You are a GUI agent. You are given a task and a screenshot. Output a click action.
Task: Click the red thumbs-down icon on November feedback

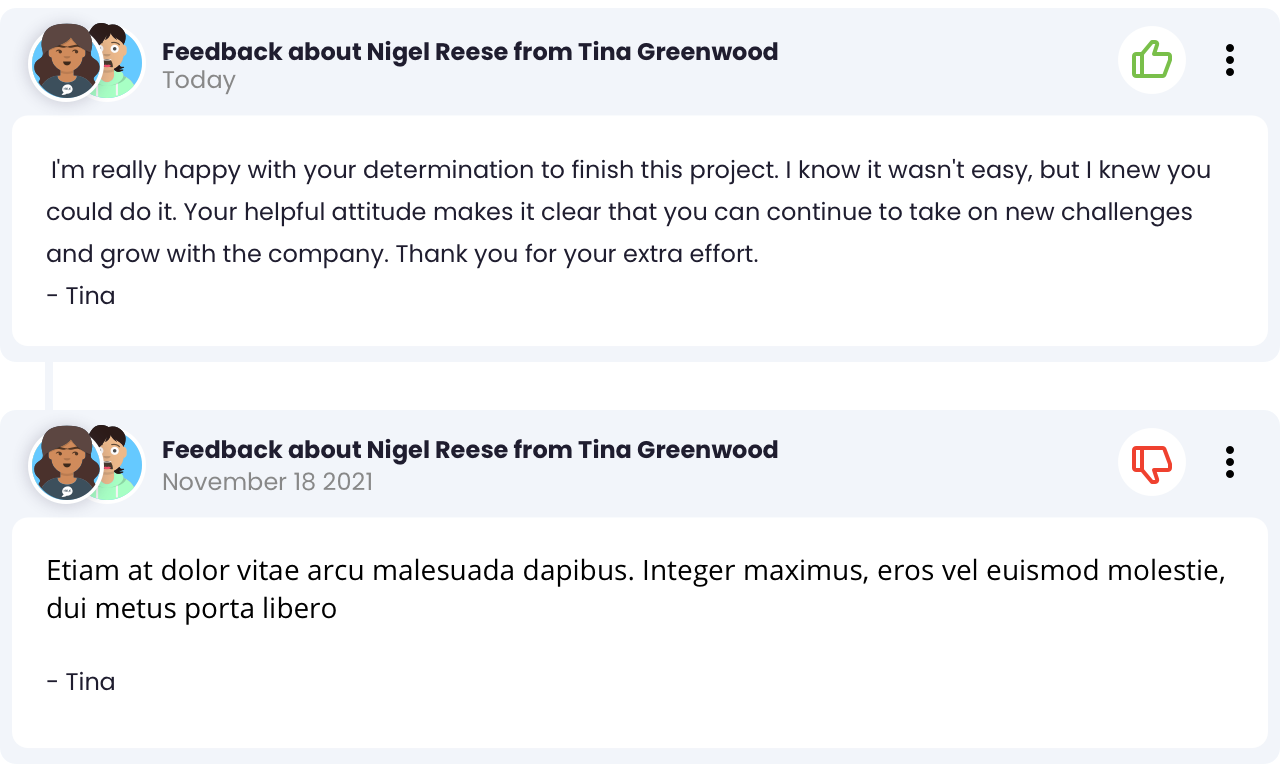click(x=1152, y=462)
